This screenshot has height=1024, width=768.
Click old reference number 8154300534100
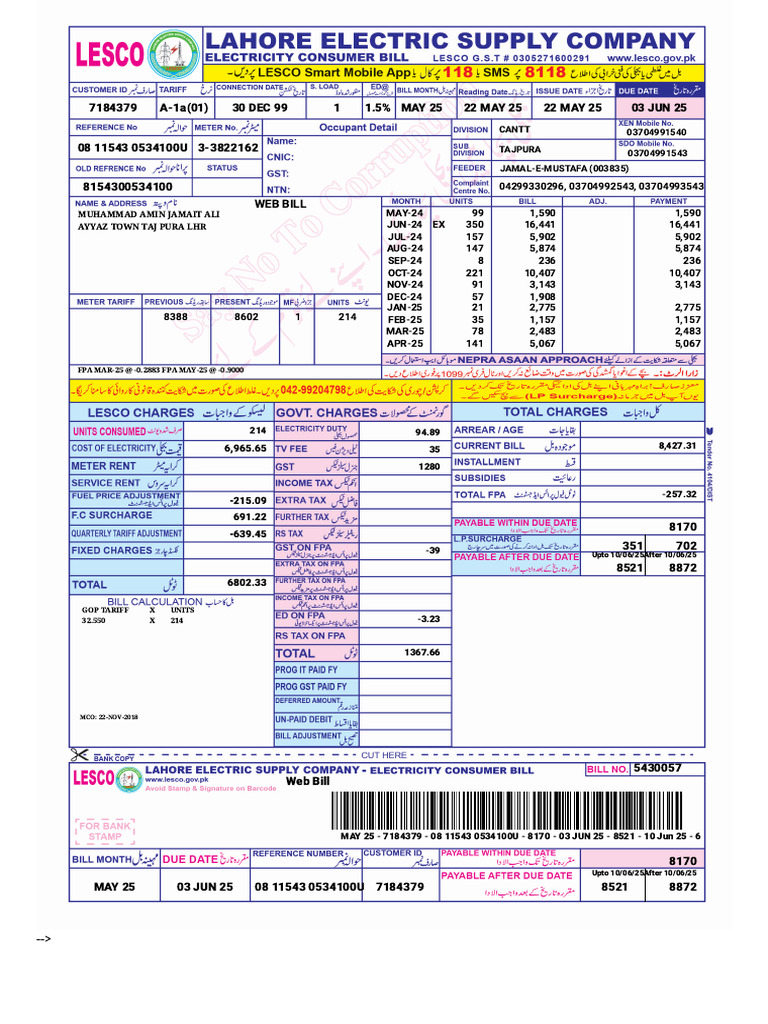coord(127,186)
